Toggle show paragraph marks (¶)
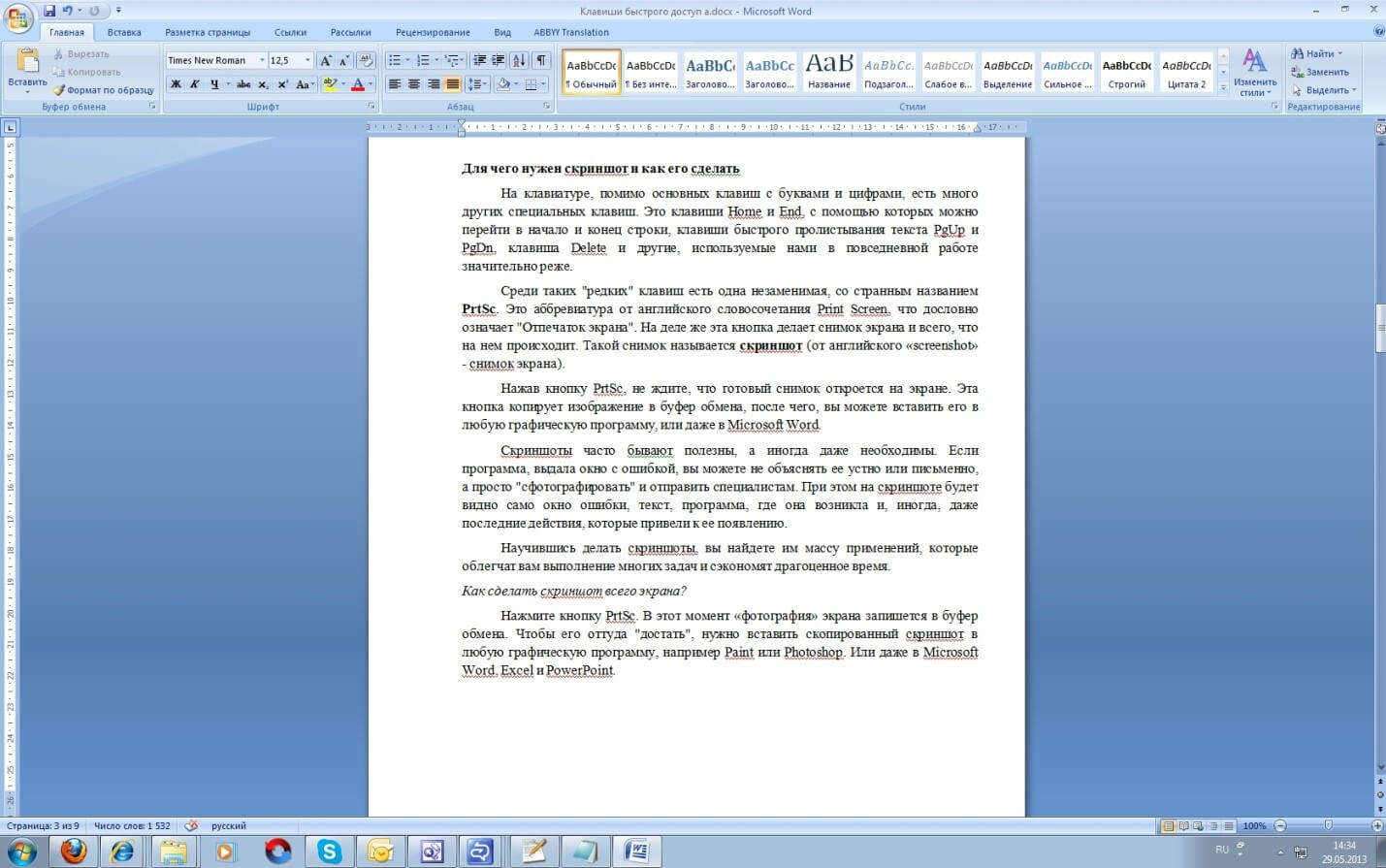Screen dimensions: 1386x868 541,60
